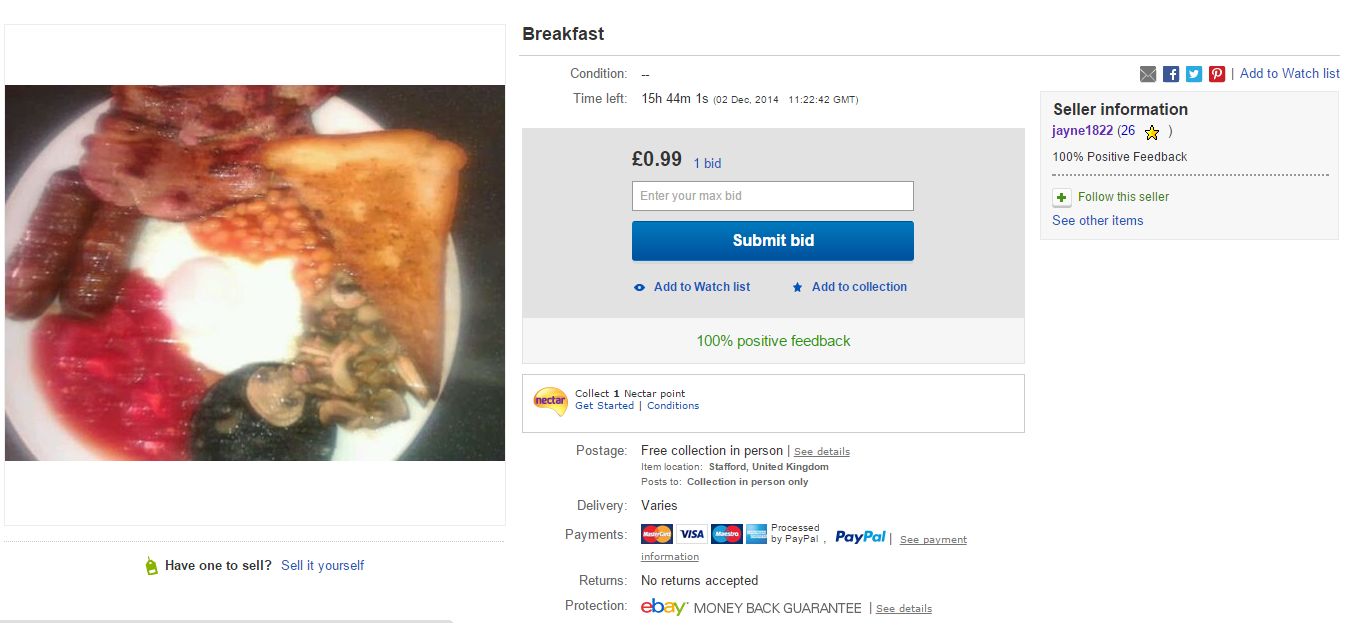1345x623 pixels.
Task: Click the max bid input field
Action: click(772, 196)
